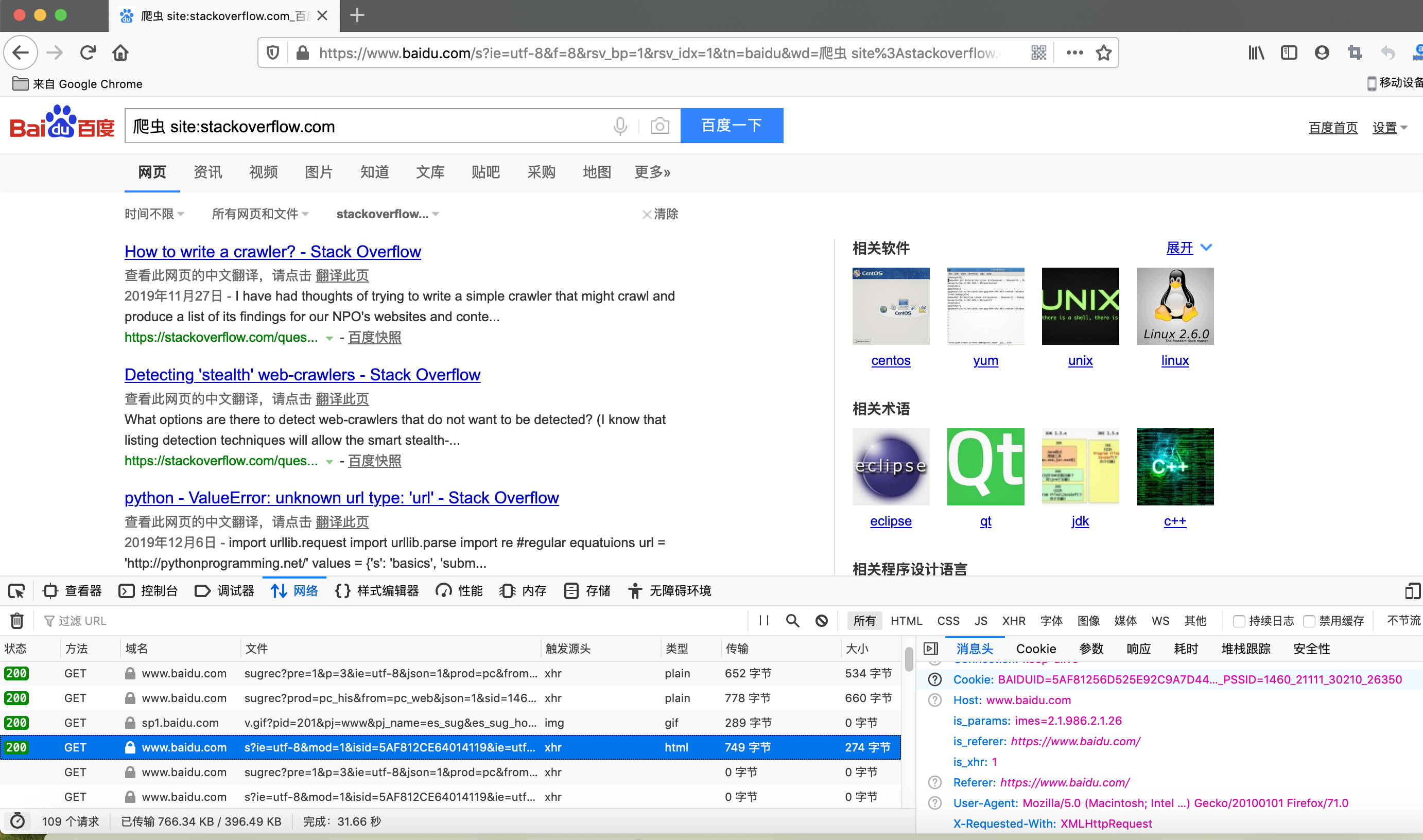Clear all network requests with trash icon
The height and width of the screenshot is (840, 1423).
tap(16, 620)
